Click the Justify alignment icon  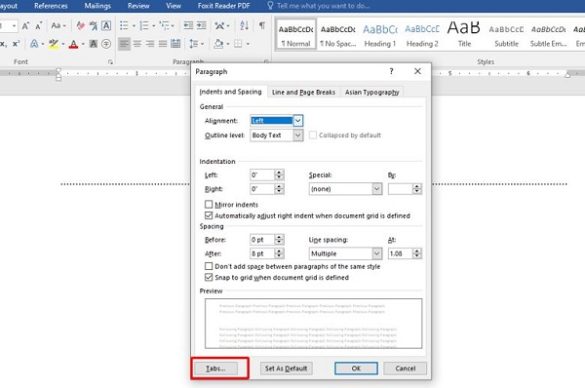163,44
